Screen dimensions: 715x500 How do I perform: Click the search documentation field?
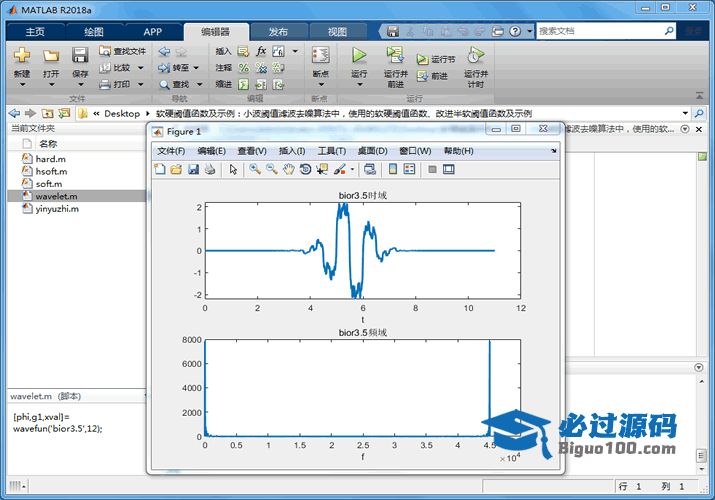pos(600,31)
